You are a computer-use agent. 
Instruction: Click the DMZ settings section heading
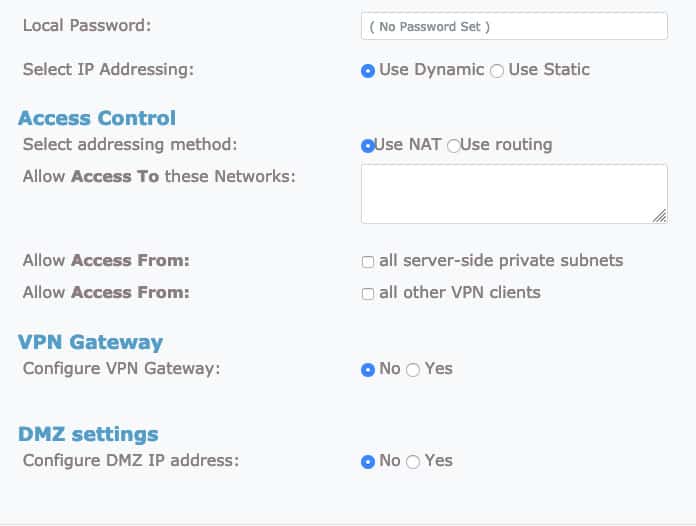(x=88, y=434)
